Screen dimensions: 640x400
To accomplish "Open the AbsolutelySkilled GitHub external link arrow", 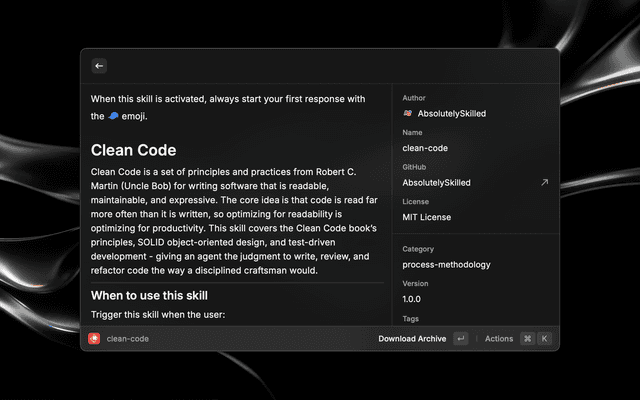I will pos(544,182).
